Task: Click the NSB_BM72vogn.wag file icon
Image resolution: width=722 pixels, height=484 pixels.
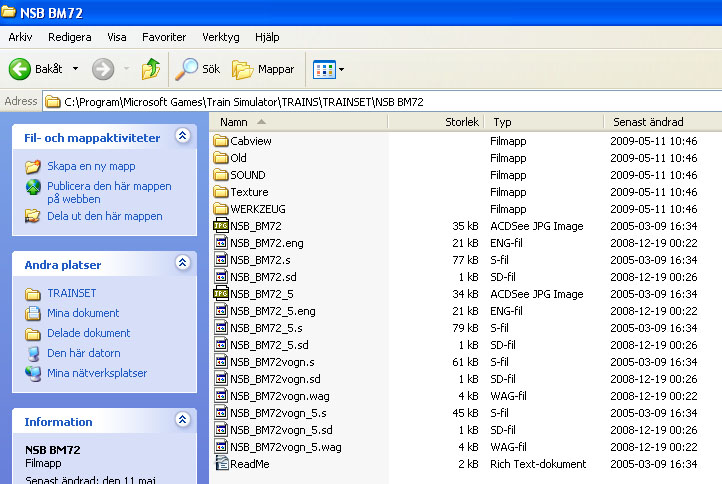Action: (x=221, y=396)
